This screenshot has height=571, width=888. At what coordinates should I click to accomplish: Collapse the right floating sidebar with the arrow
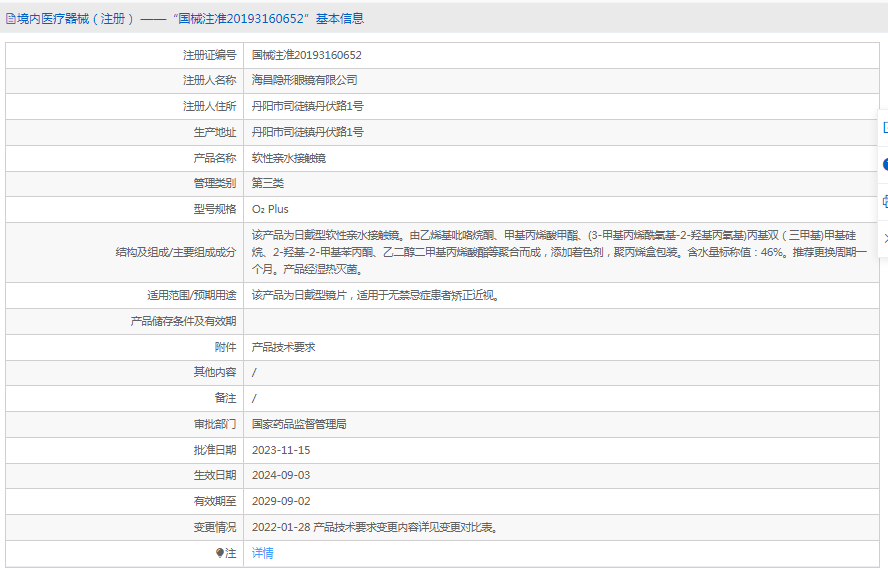(884, 237)
